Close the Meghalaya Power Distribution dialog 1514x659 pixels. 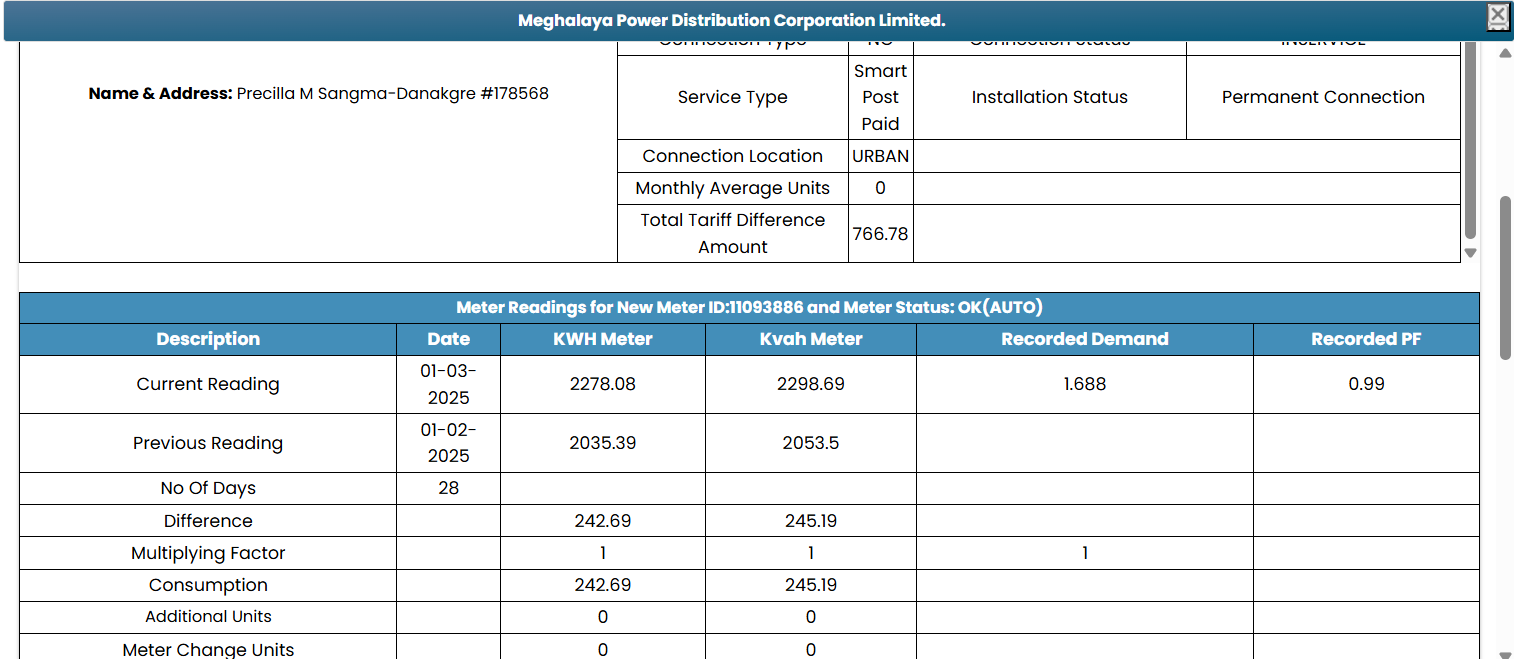tap(1497, 14)
